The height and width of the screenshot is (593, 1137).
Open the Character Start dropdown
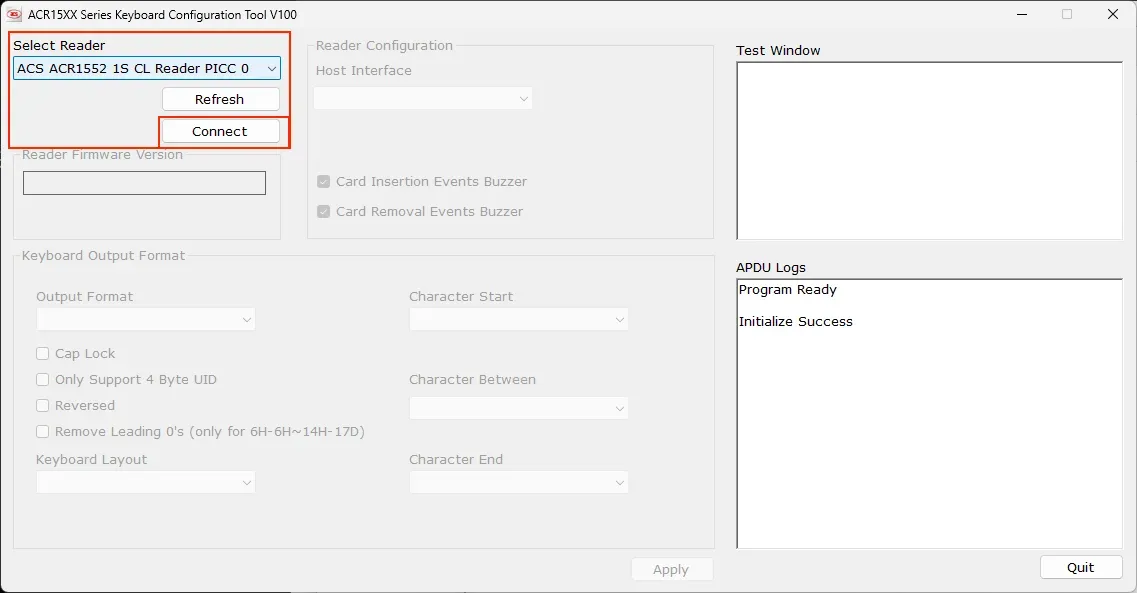(518, 319)
